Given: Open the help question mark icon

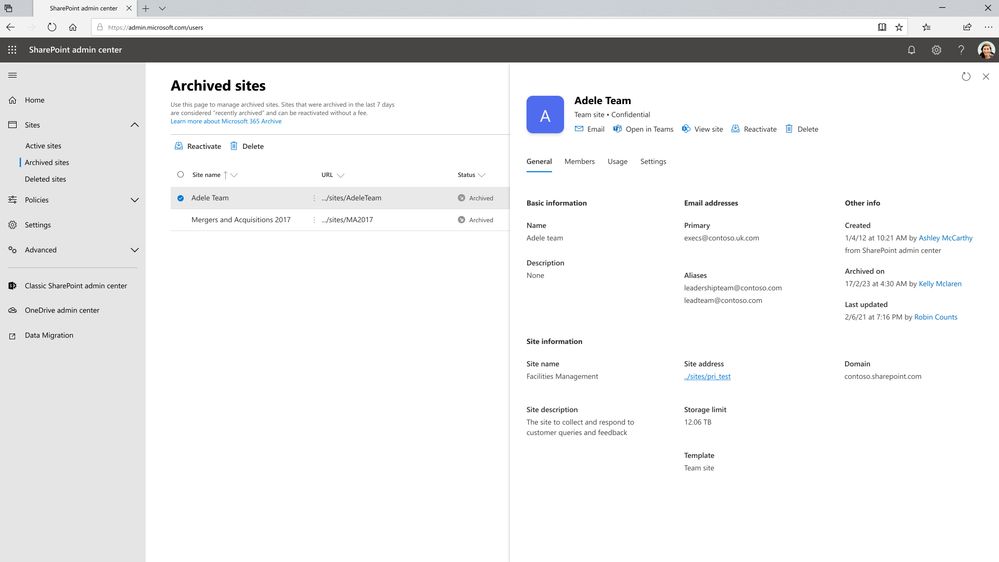Looking at the screenshot, I should coord(961,50).
